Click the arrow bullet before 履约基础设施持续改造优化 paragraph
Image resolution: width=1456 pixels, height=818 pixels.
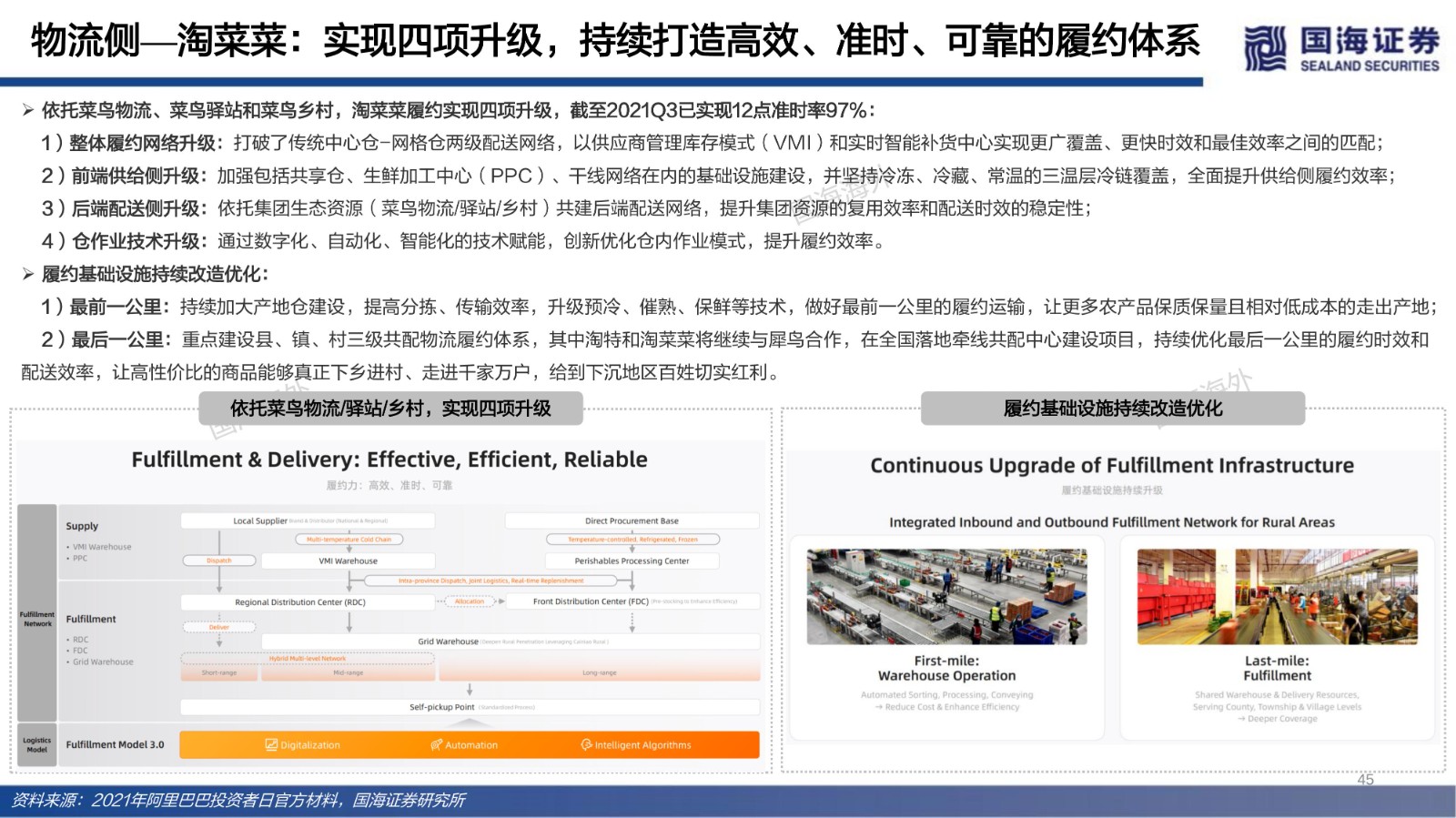coord(28,274)
